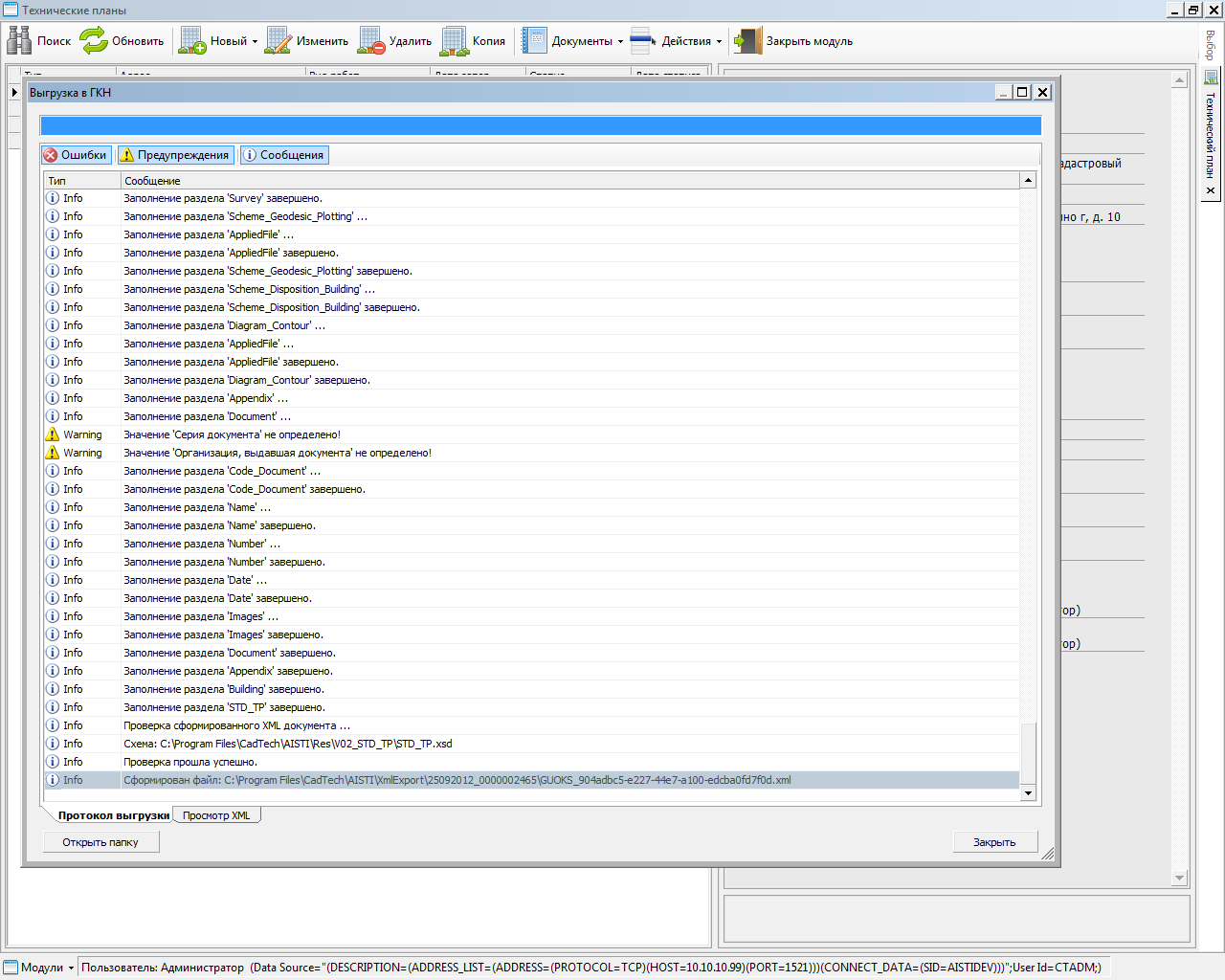Select the Протокол выгрузки tab

pos(113,815)
